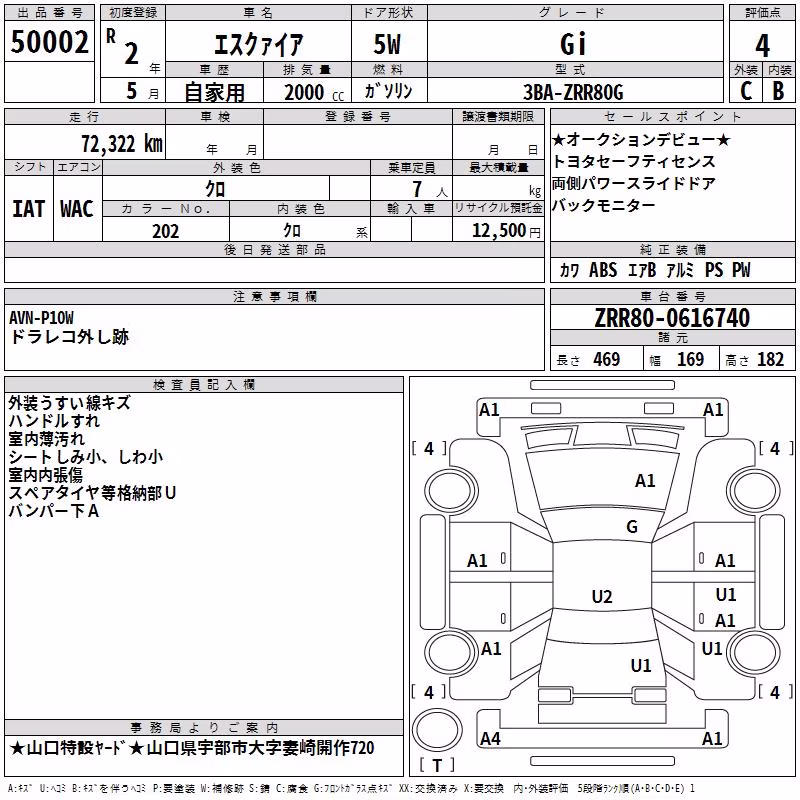
Task: Select interior grade B
Action: click(x=778, y=91)
